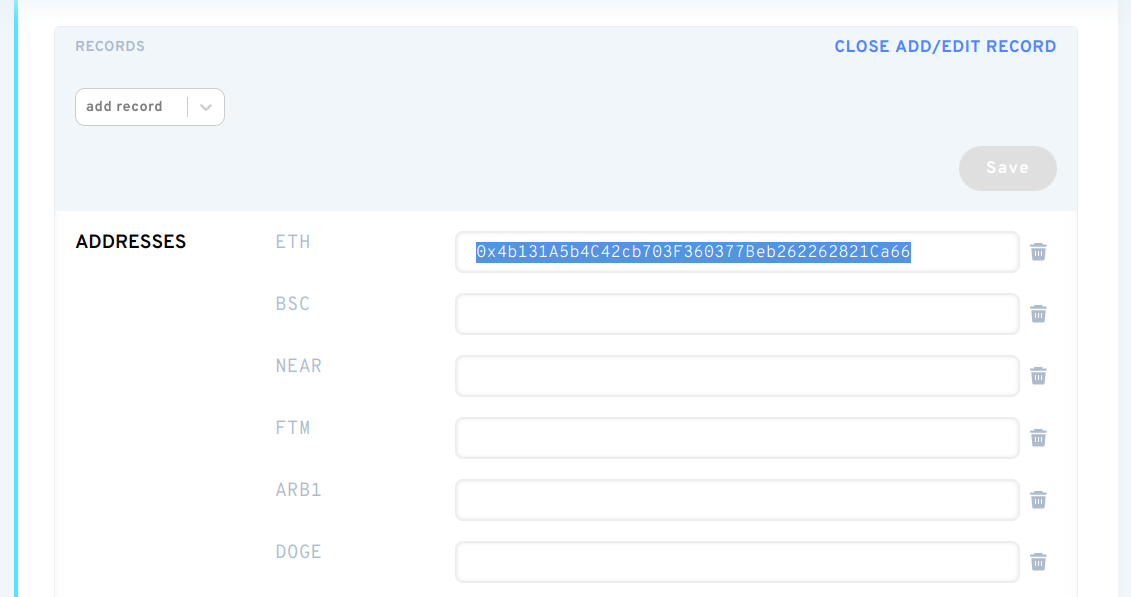Delete the ARB1 address record

click(1038, 500)
